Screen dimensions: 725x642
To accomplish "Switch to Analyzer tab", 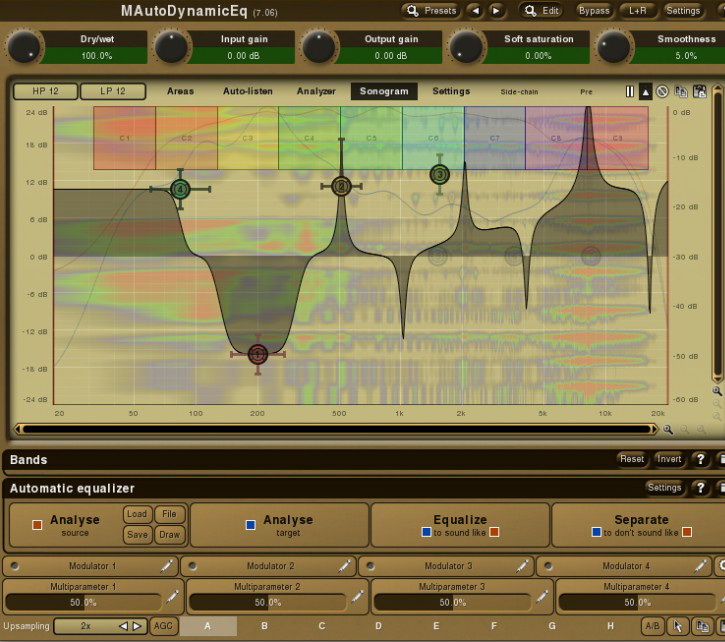I will [316, 91].
